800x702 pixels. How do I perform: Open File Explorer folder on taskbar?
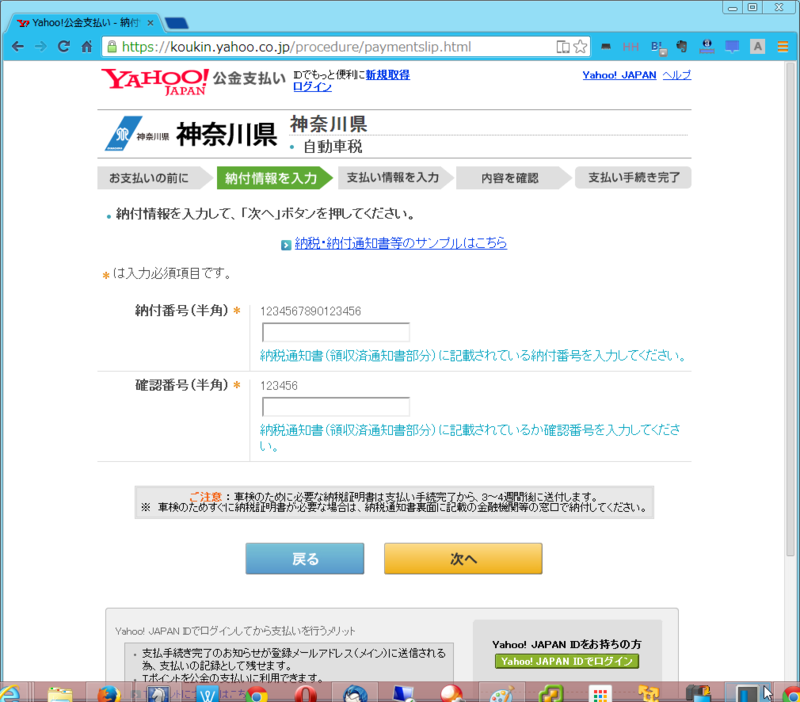tap(60, 694)
